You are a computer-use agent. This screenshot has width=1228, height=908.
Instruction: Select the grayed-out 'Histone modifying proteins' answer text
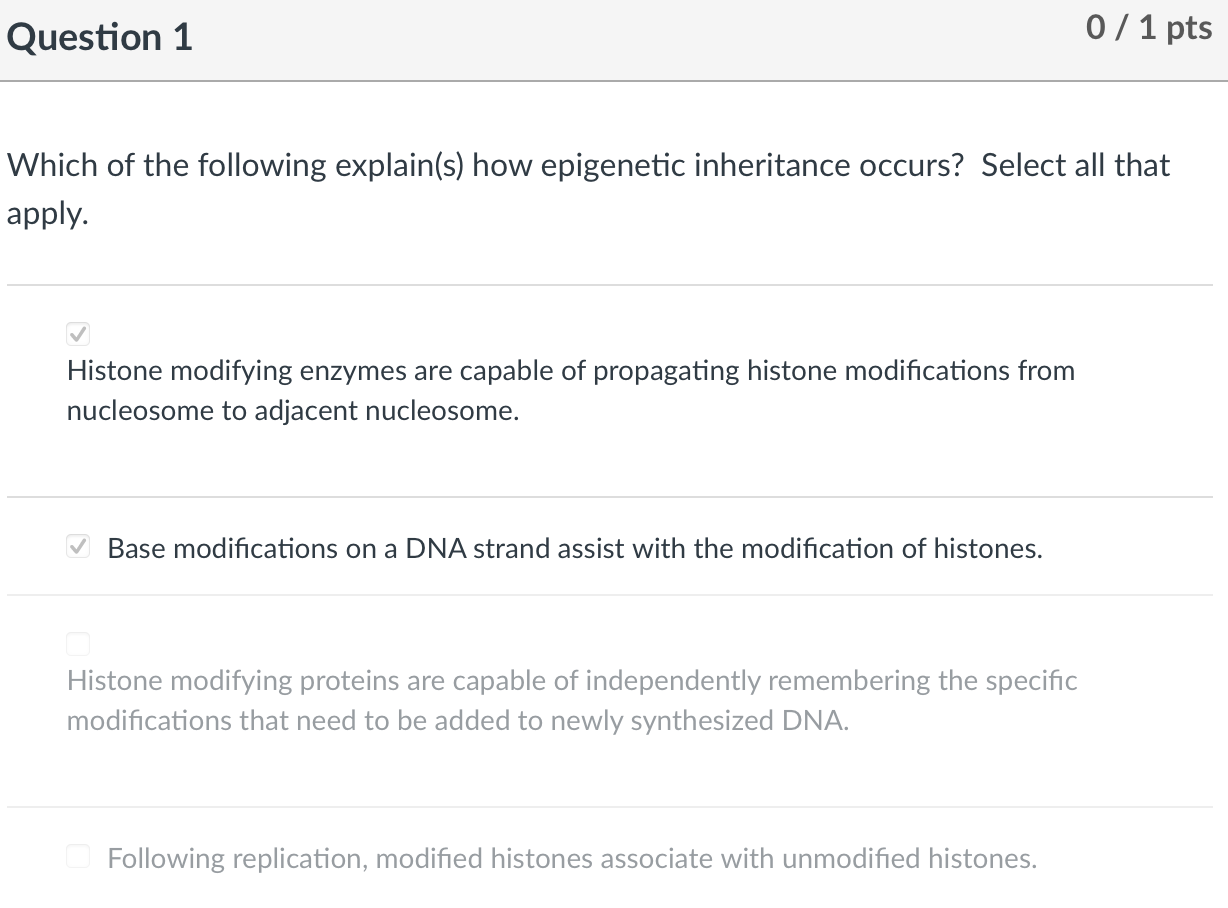click(570, 700)
